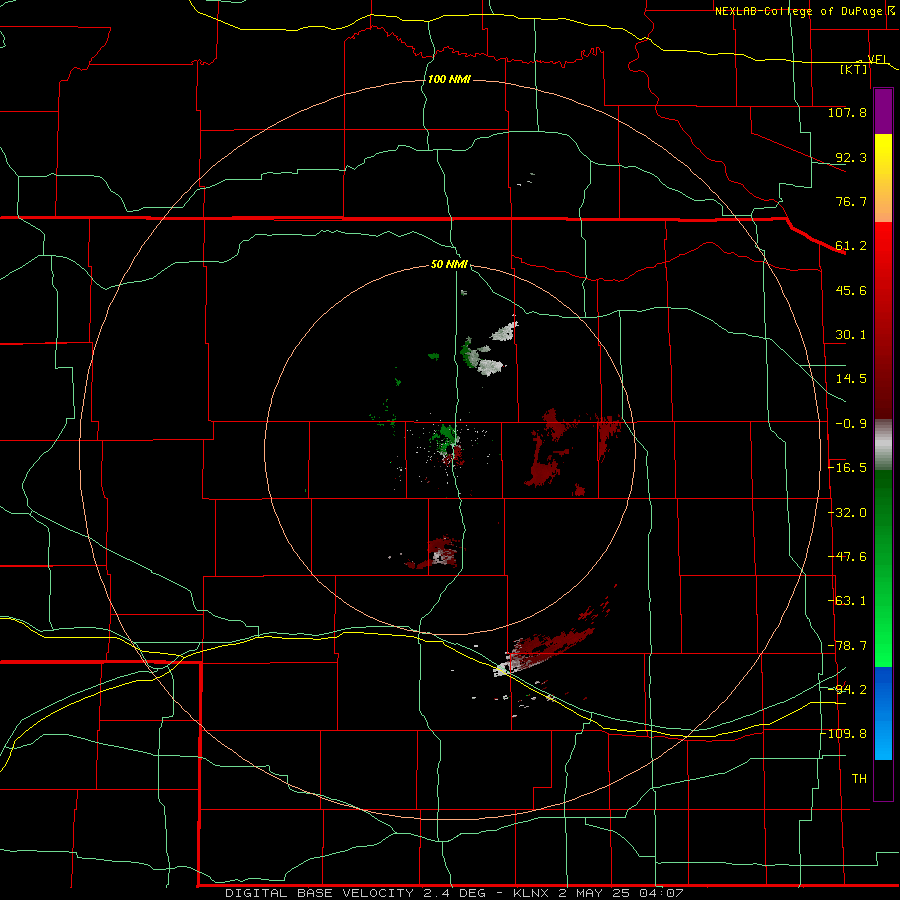Click the 30.1 velocity scale value

tap(851, 335)
